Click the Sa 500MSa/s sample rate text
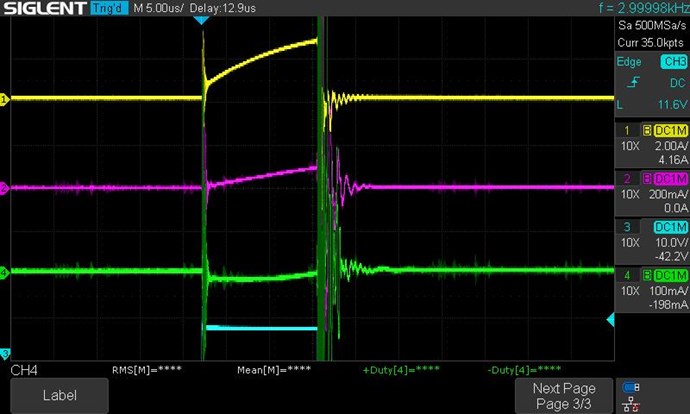The height and width of the screenshot is (414, 690). pyautogui.click(x=652, y=25)
